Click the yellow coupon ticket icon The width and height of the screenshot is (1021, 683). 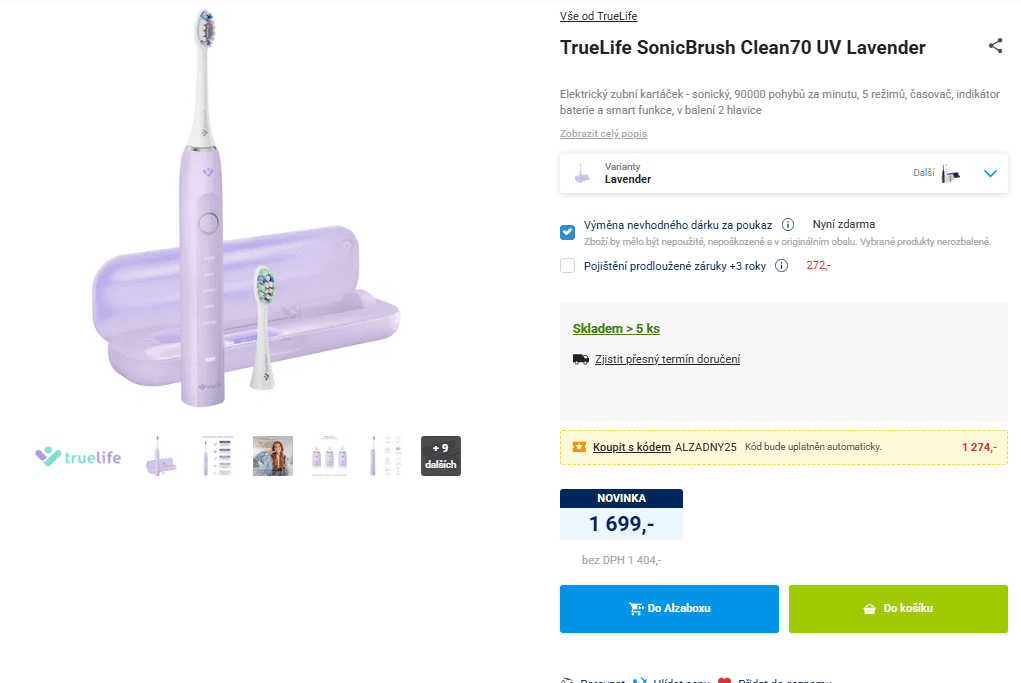577,447
